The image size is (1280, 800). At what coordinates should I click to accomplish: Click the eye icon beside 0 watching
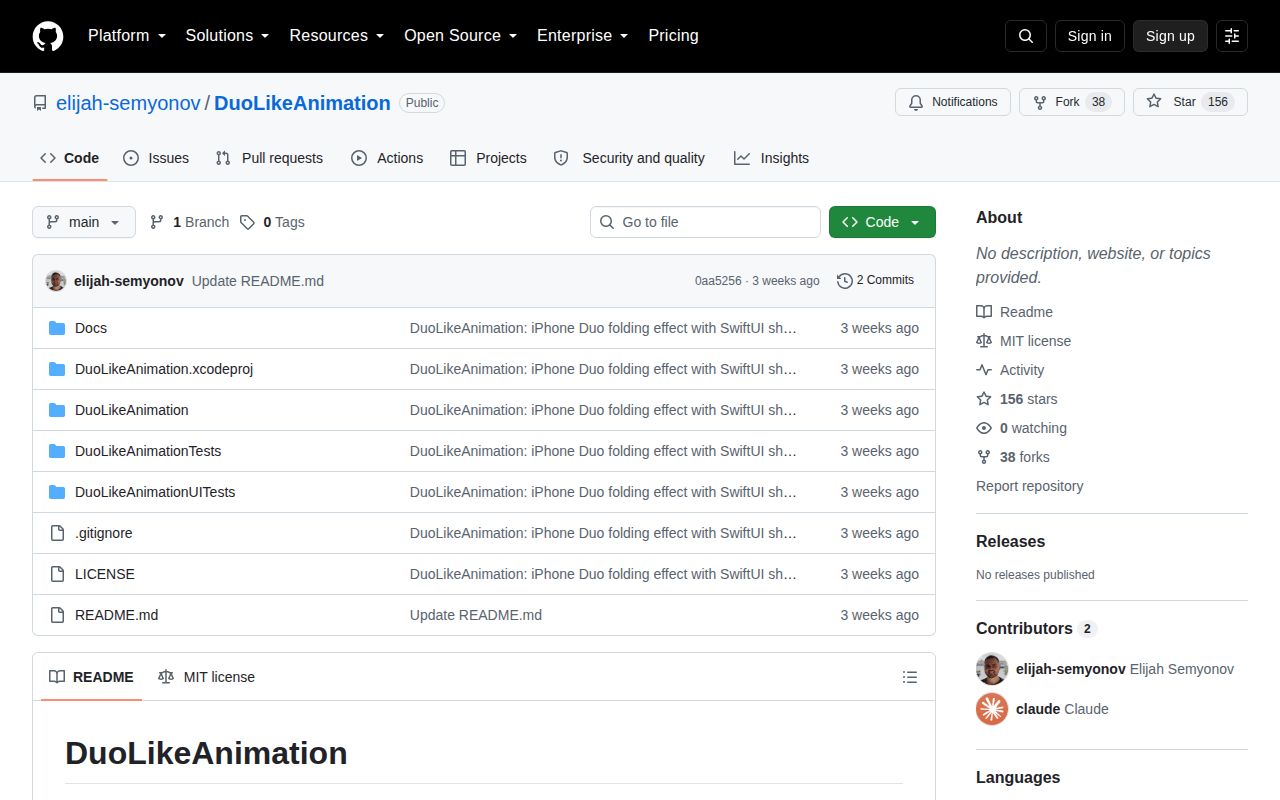[x=984, y=428]
